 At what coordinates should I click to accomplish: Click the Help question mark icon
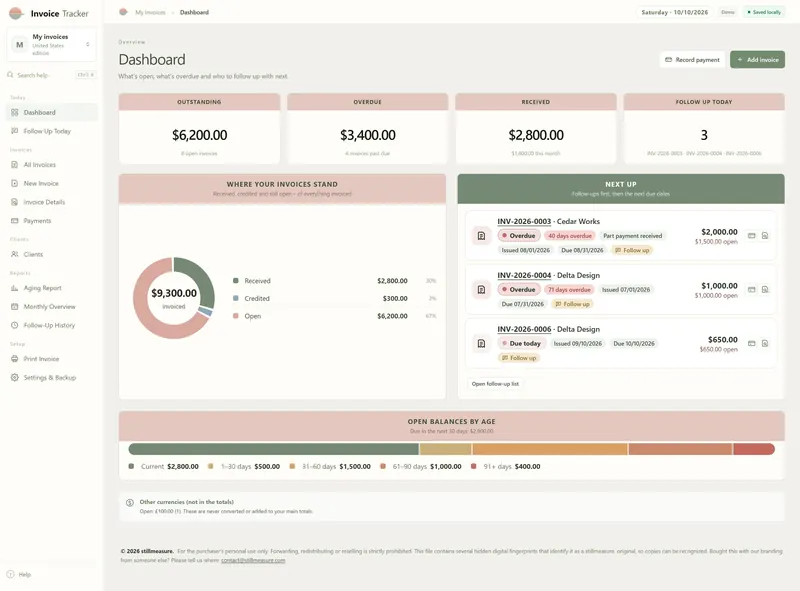[10, 574]
